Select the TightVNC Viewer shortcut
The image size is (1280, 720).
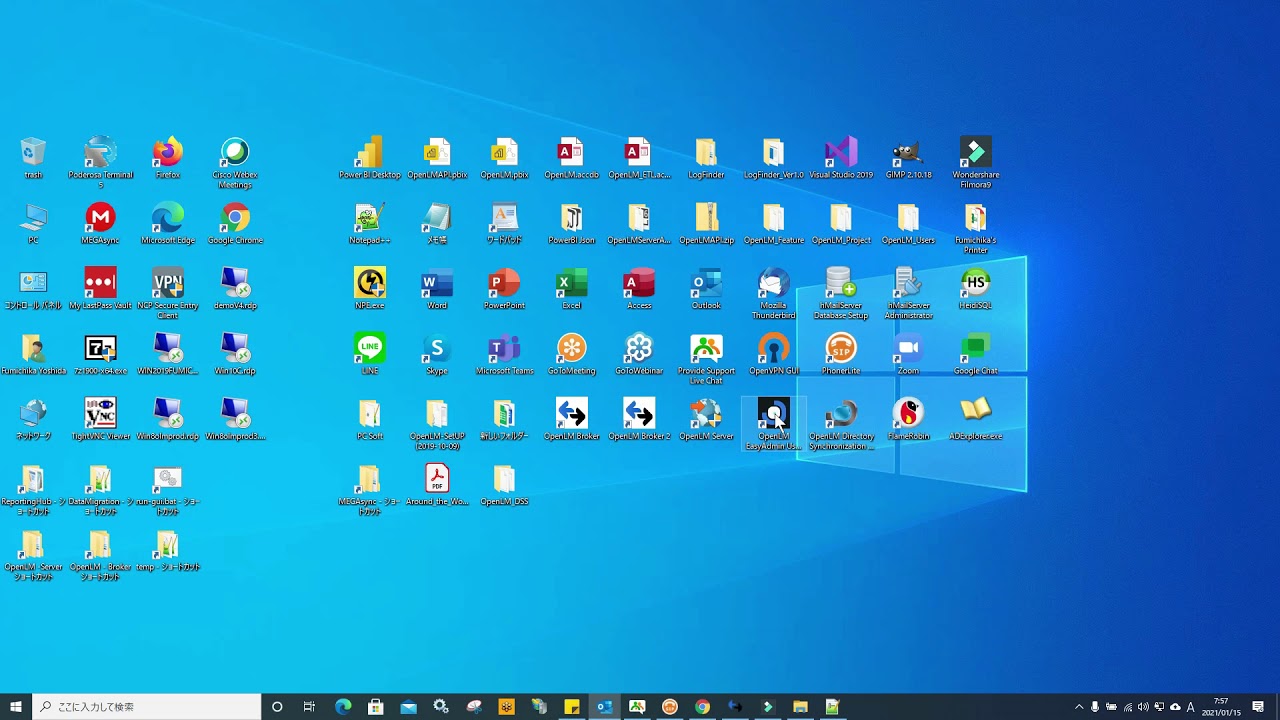click(100, 420)
